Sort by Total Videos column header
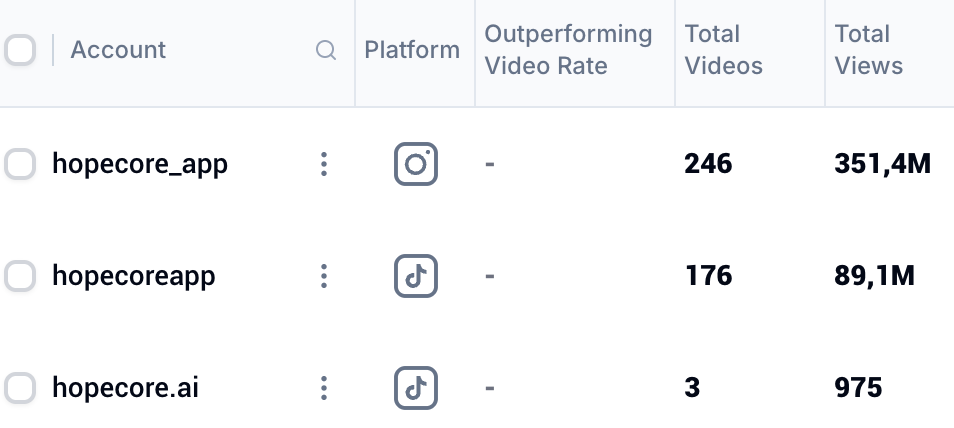Viewport: 954px width, 428px height. tap(723, 50)
